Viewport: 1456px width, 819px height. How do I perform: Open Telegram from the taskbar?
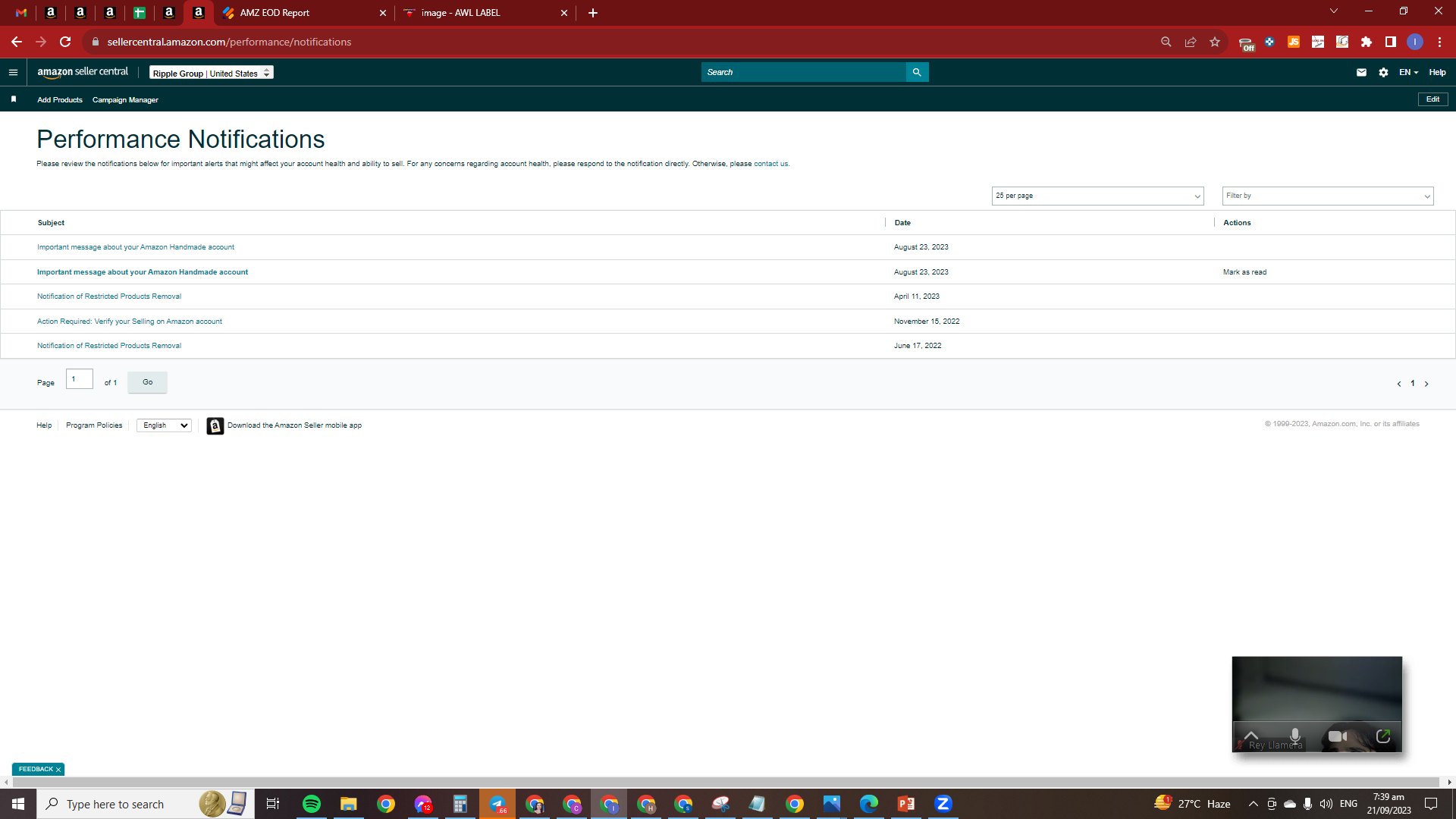coord(497,804)
